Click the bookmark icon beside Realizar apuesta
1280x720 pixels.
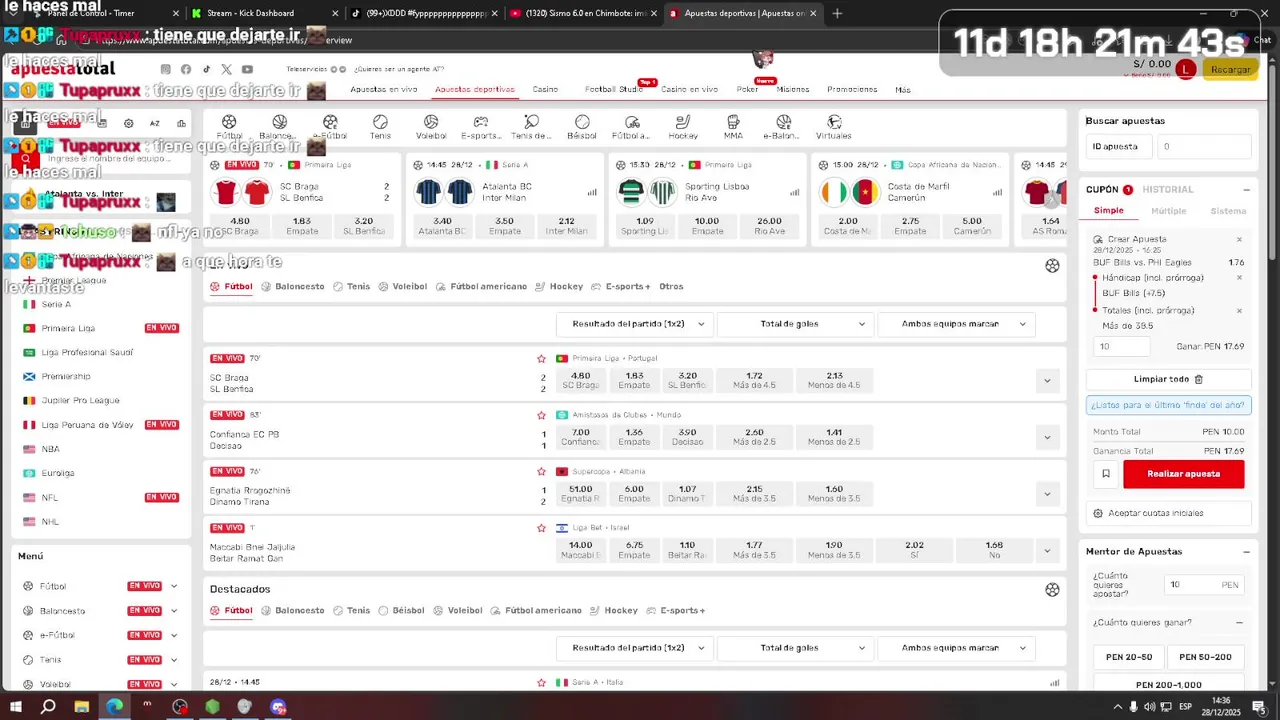(1105, 474)
